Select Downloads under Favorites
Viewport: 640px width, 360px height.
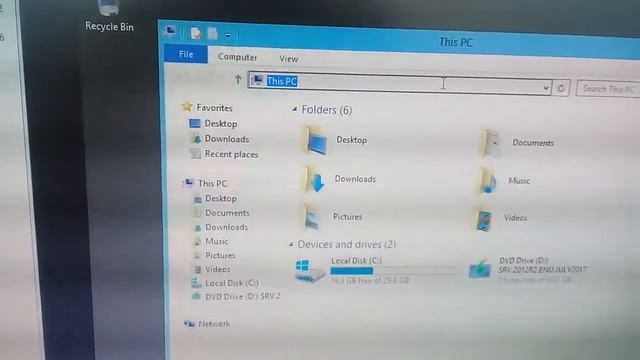point(227,139)
